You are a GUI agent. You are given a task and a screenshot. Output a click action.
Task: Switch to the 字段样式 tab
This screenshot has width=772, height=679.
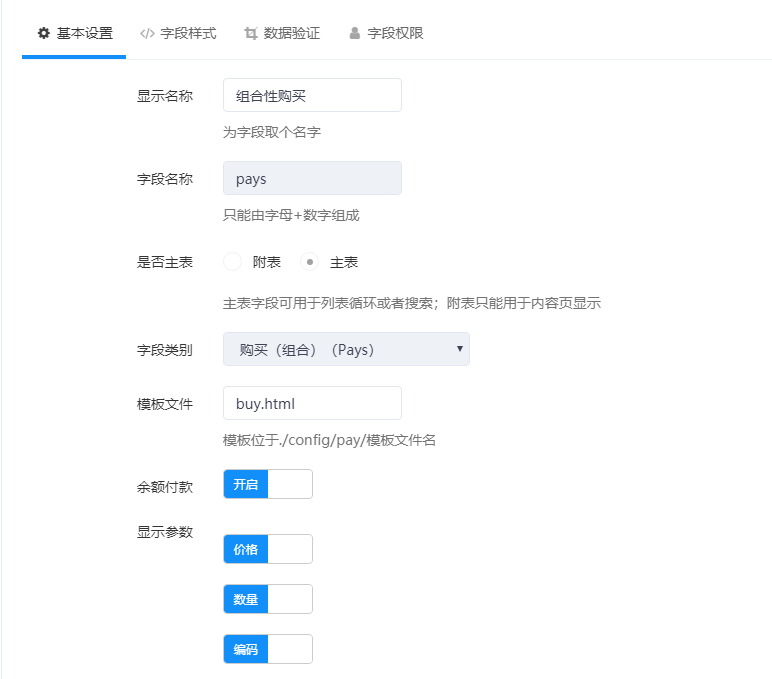(178, 33)
